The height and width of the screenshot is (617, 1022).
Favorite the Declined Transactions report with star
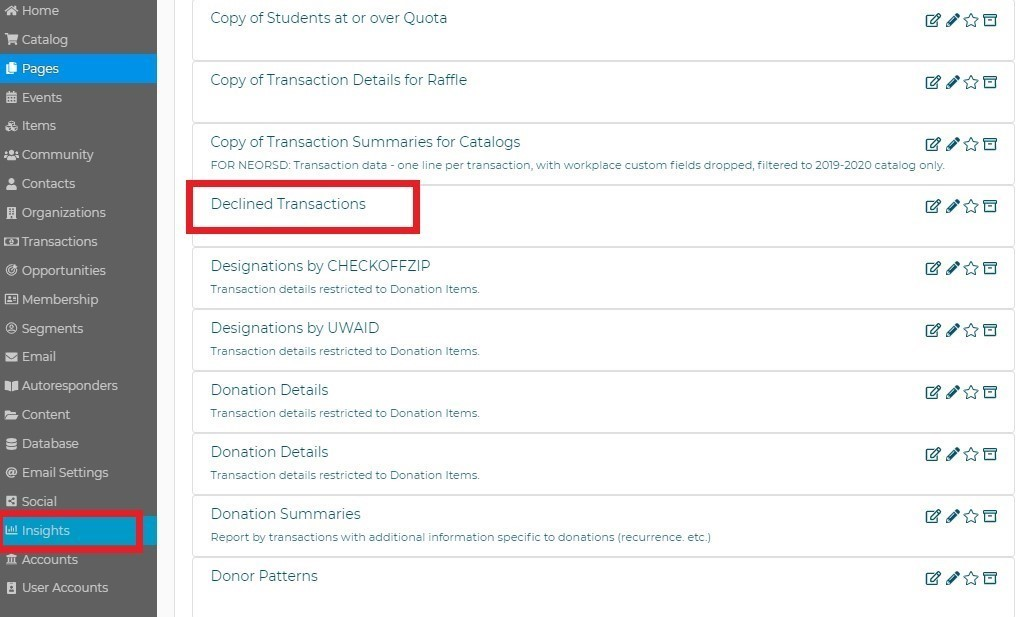click(971, 206)
